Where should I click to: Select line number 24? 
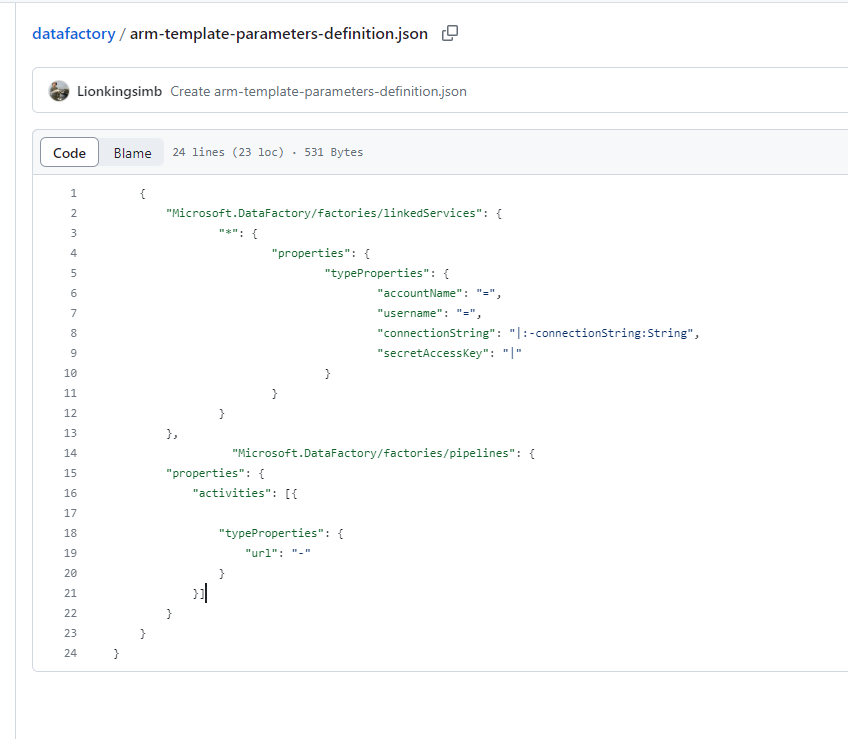[x=70, y=654]
